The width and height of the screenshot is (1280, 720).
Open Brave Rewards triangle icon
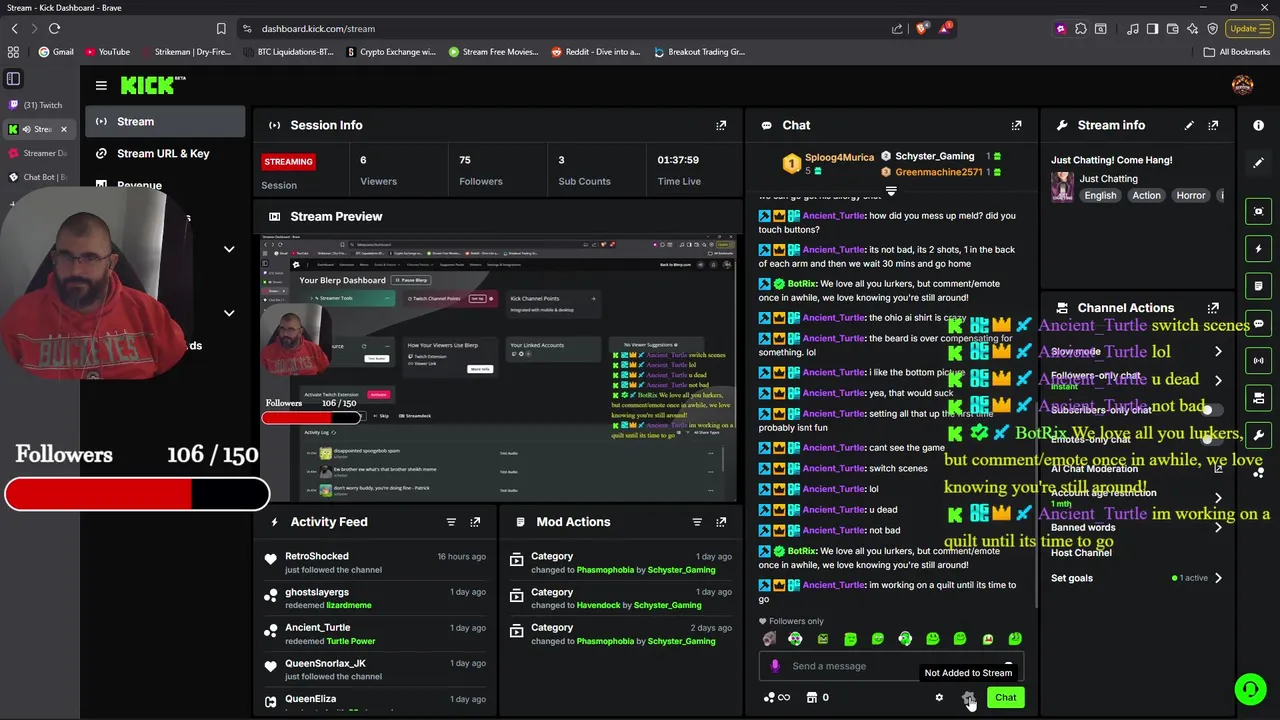[x=945, y=29]
